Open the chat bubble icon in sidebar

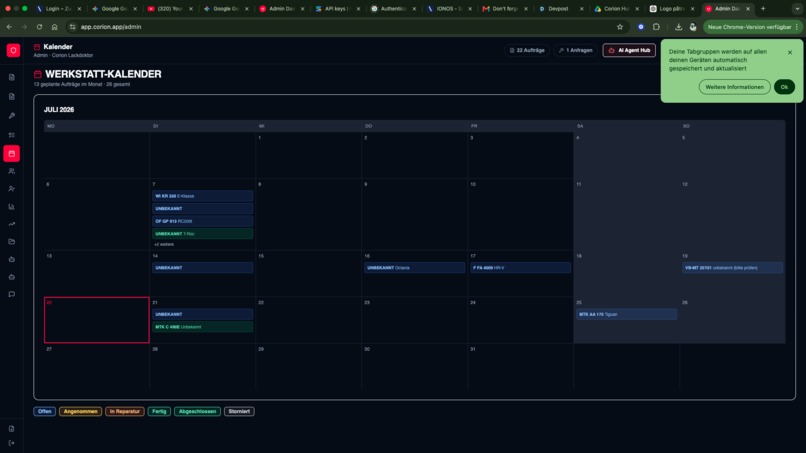[12, 295]
